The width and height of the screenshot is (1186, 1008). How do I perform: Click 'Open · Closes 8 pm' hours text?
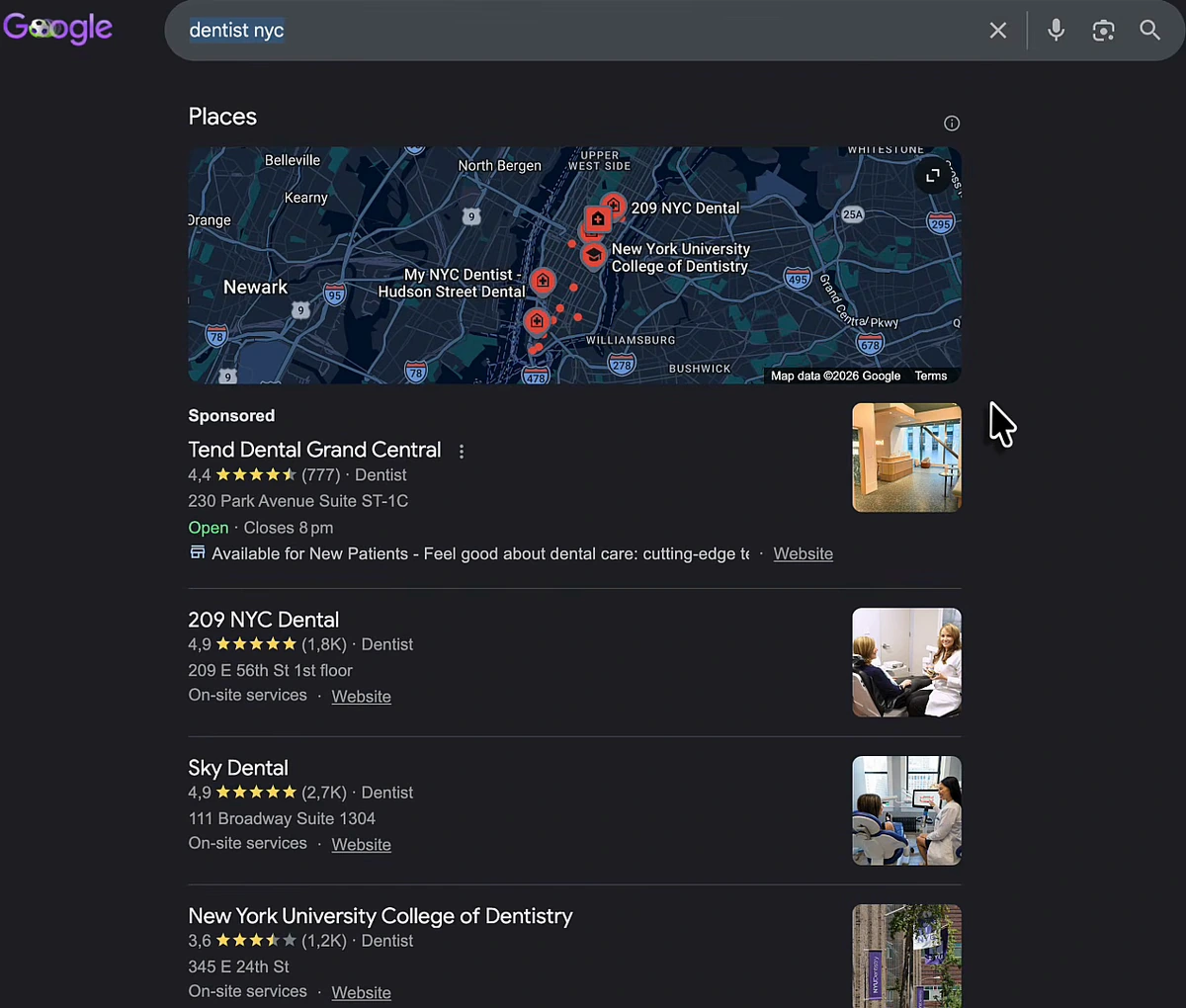(261, 528)
